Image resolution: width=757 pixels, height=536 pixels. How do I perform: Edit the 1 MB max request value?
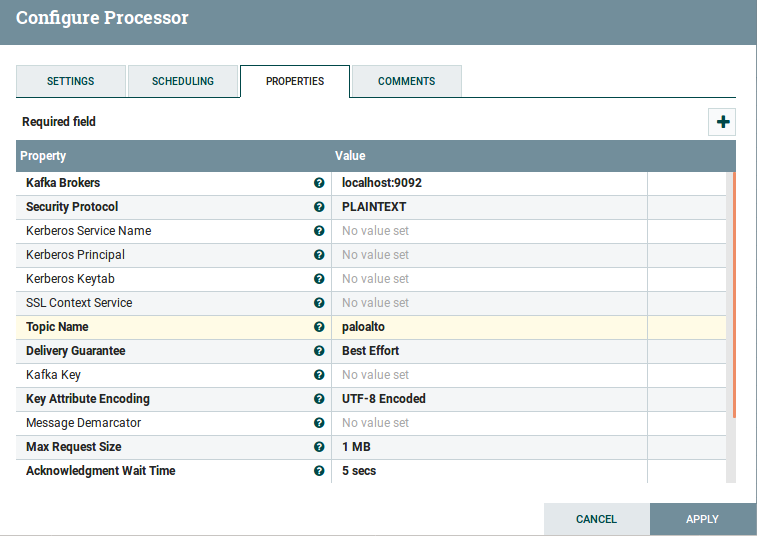489,447
